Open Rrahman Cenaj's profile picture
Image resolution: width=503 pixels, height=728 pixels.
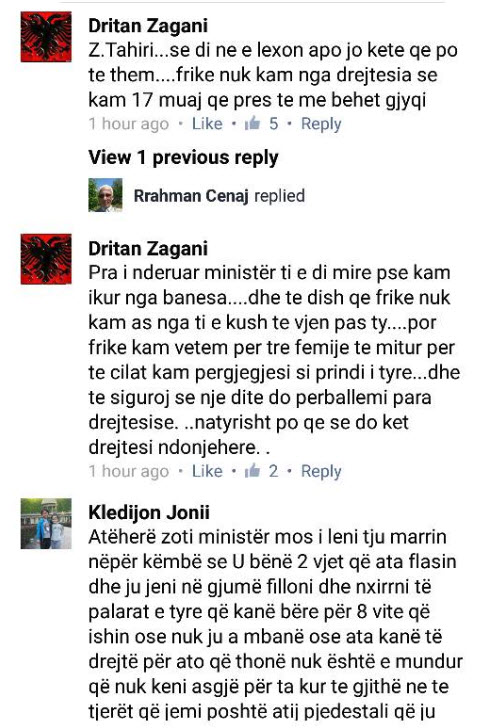105,195
